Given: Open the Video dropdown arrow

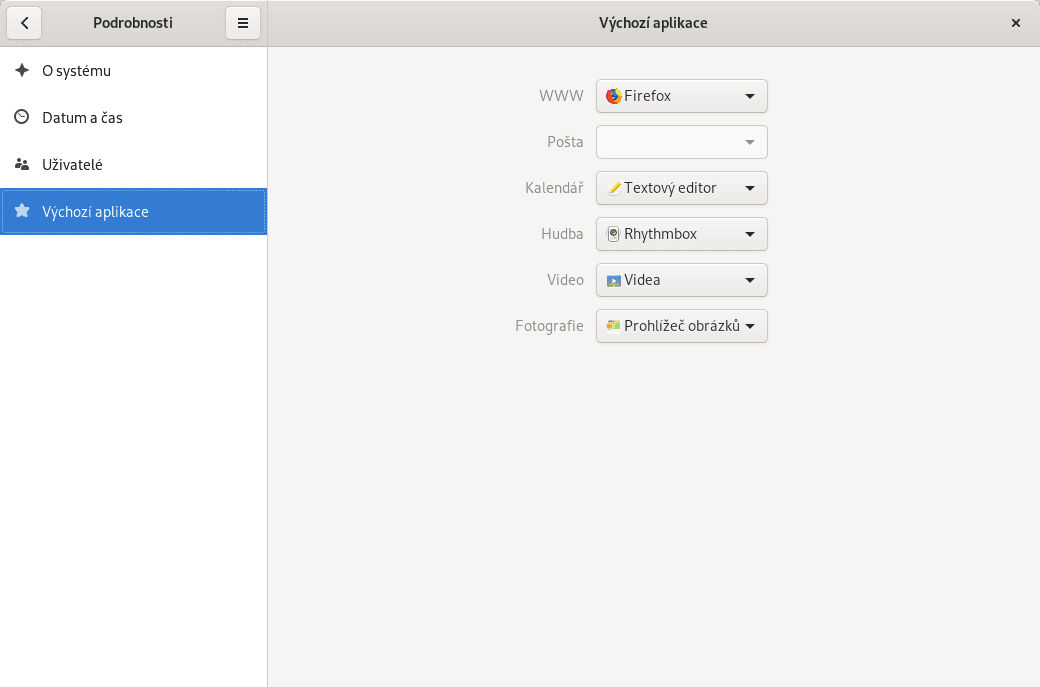Looking at the screenshot, I should coord(750,280).
